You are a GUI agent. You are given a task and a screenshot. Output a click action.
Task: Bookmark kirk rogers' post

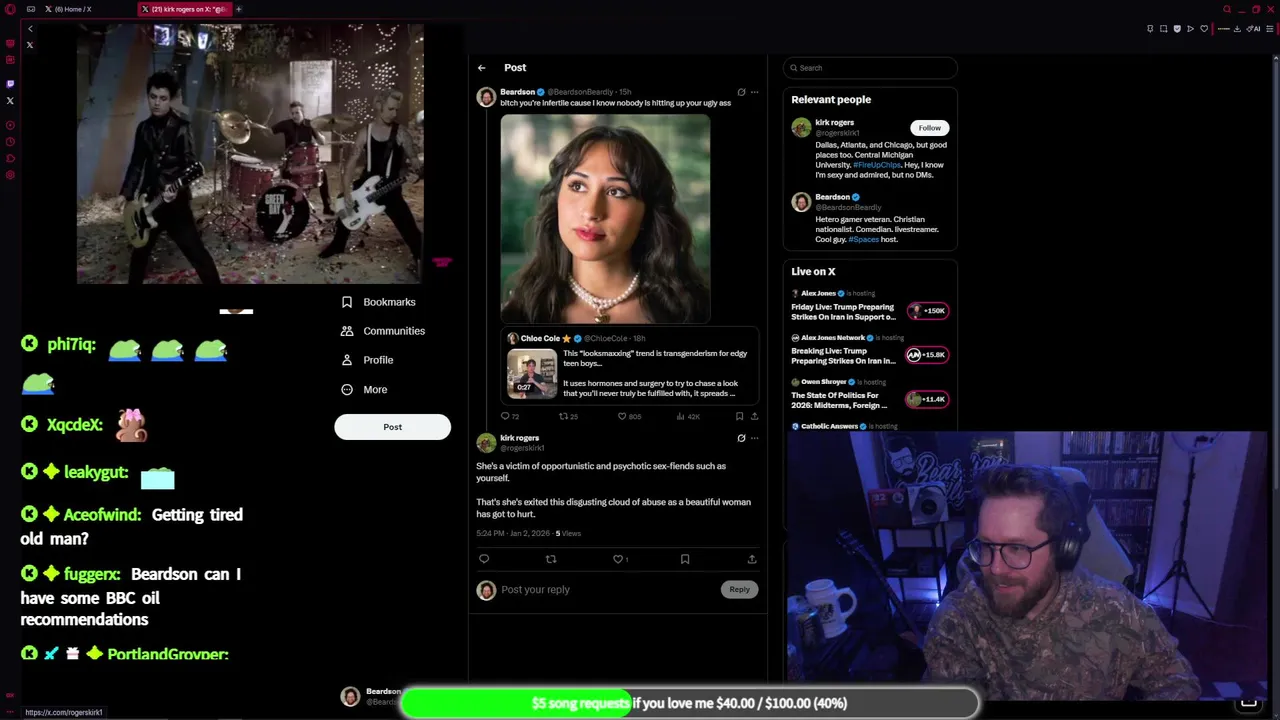click(685, 559)
